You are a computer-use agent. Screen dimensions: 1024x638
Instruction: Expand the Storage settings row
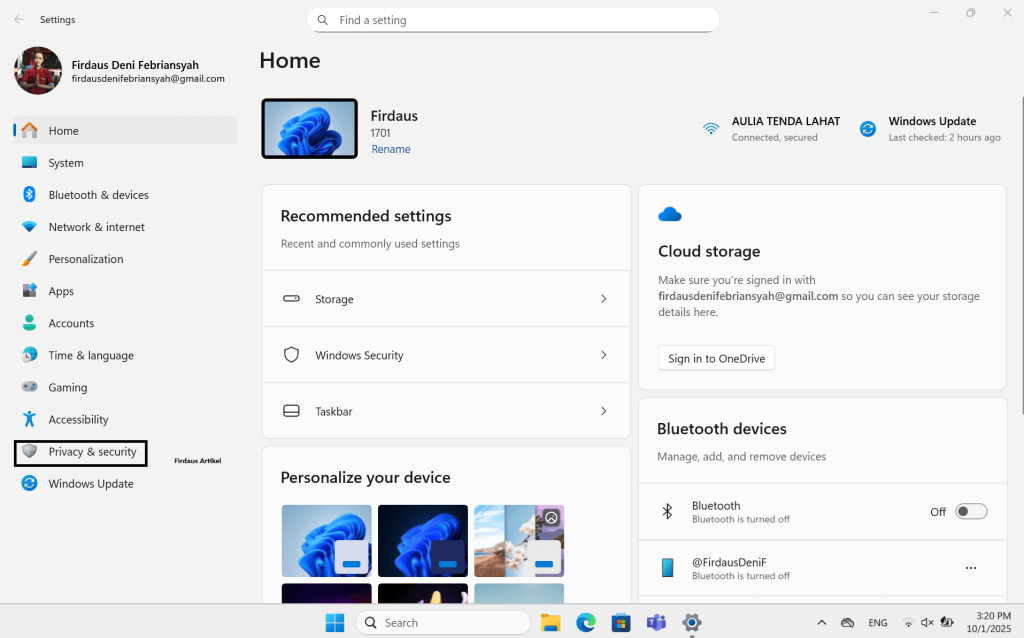603,299
